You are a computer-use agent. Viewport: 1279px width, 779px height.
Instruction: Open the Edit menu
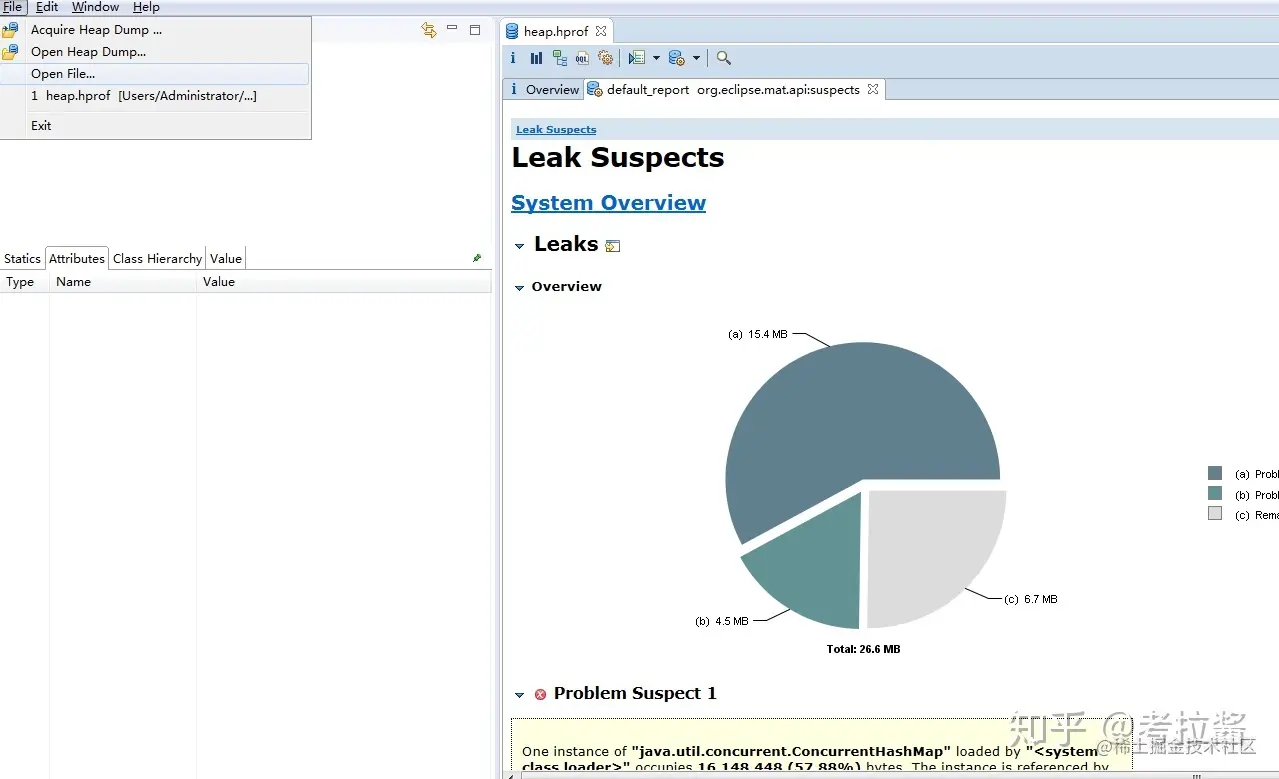tap(47, 7)
